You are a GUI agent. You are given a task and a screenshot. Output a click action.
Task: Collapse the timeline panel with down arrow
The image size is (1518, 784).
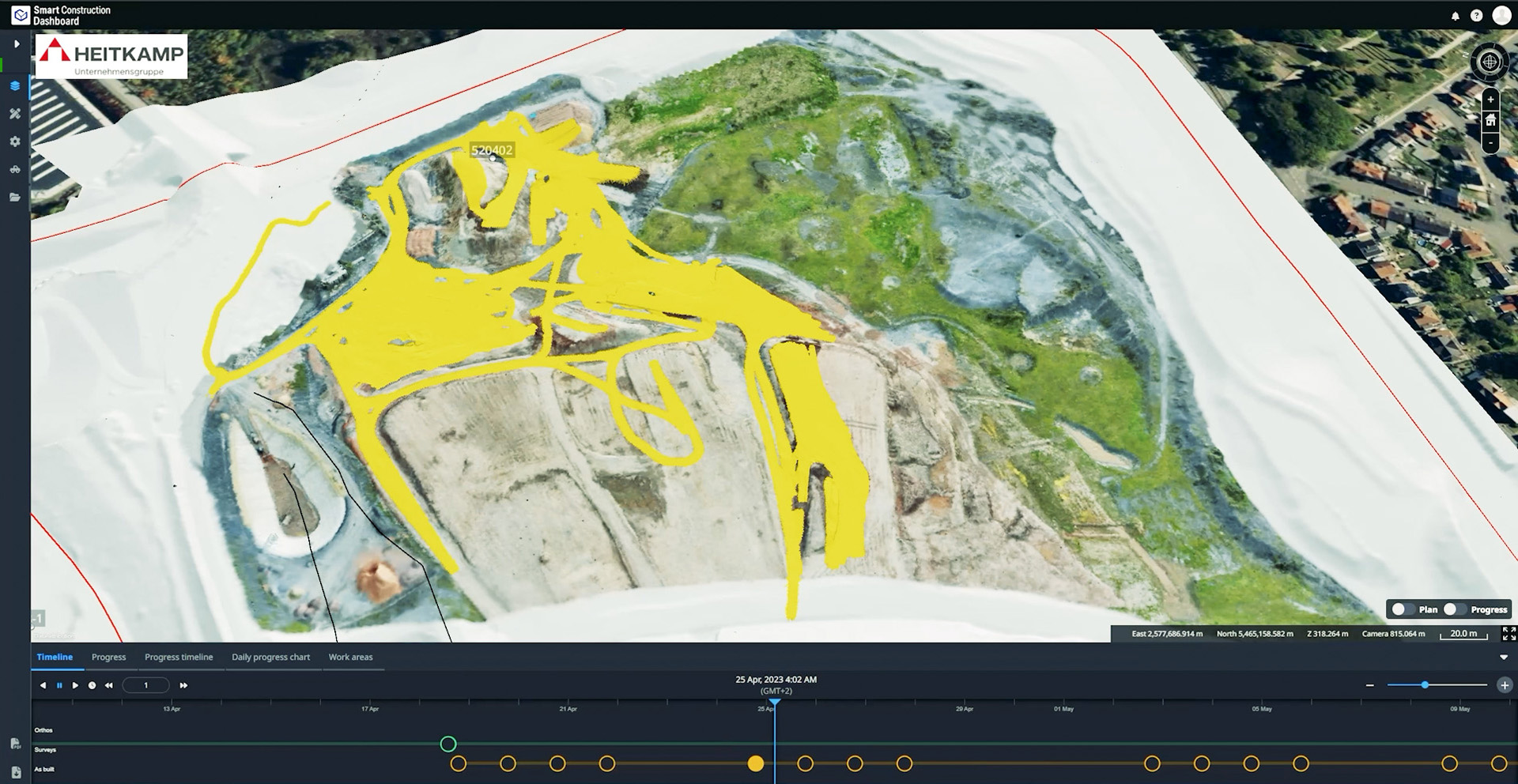[1503, 658]
